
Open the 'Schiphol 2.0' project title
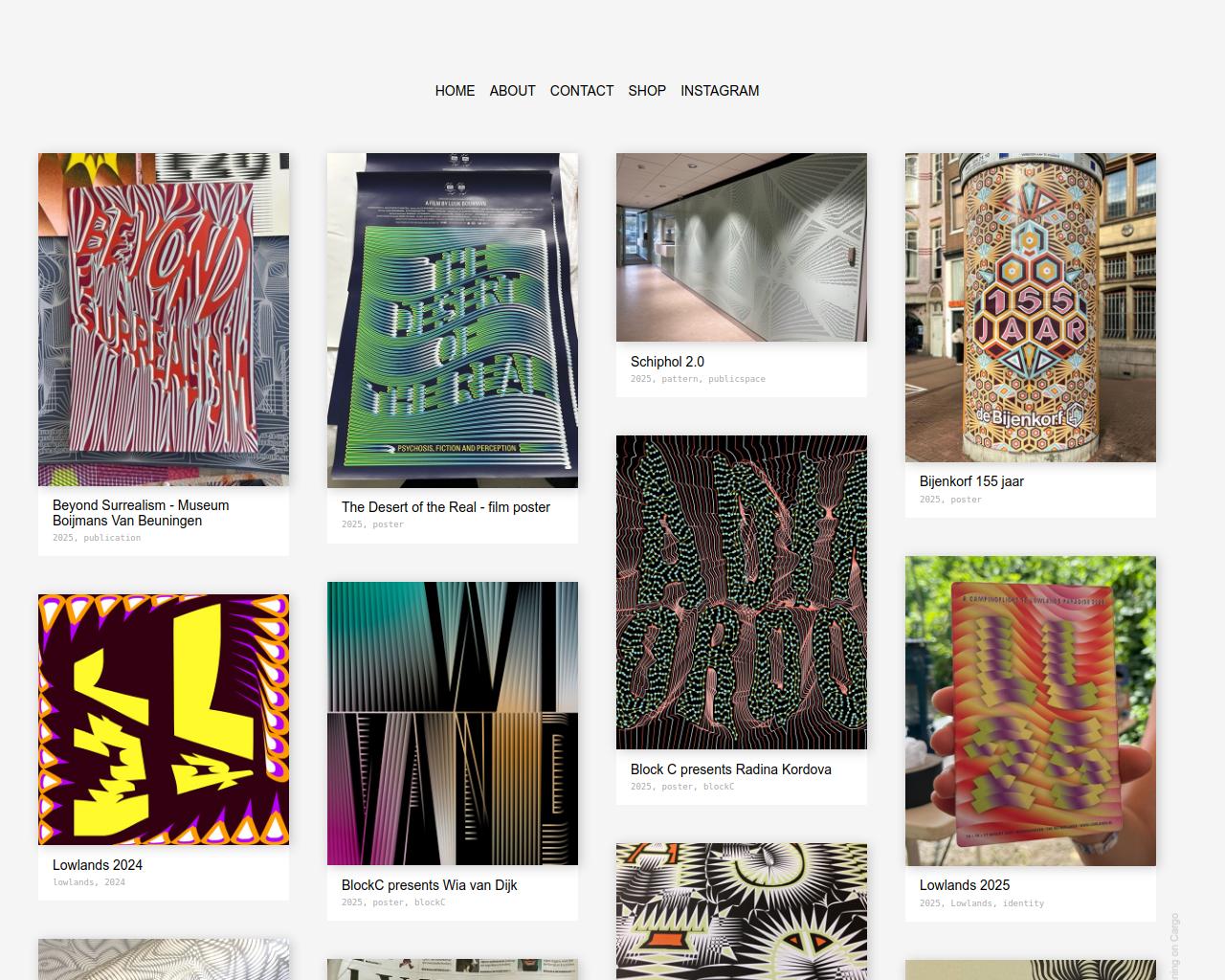coord(667,362)
